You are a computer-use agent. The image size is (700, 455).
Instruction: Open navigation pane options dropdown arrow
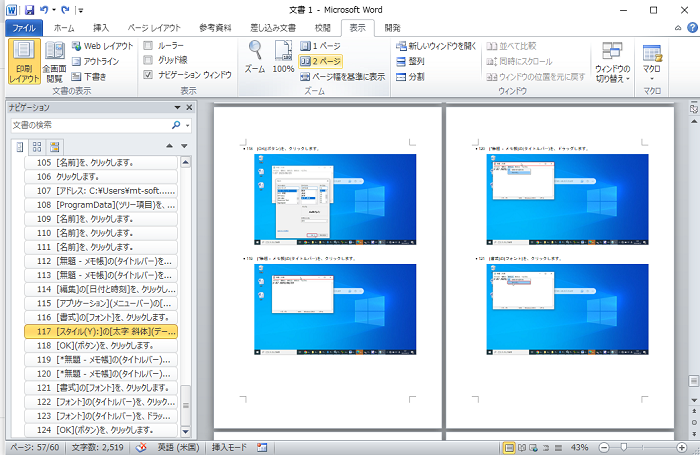tap(177, 108)
